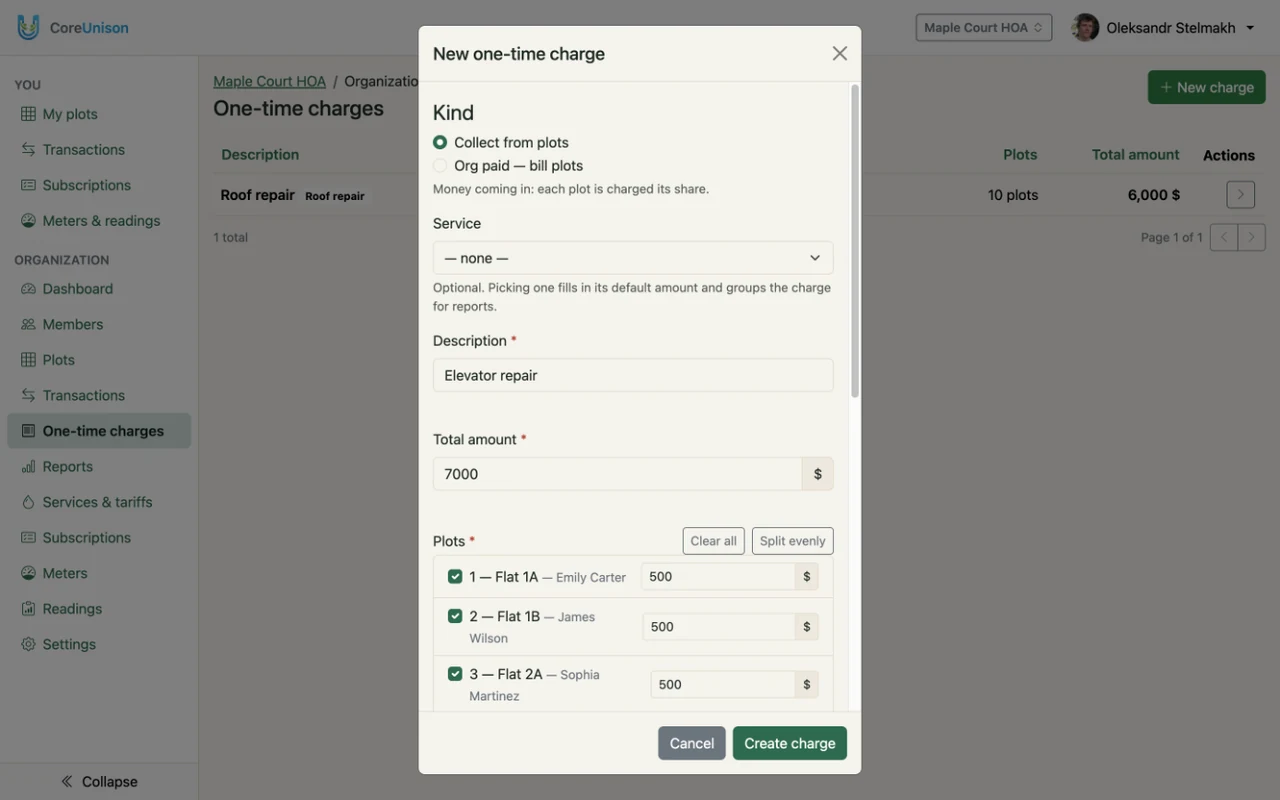The height and width of the screenshot is (800, 1280).
Task: Open Transactions under the Organization section
Action: [x=99, y=395]
